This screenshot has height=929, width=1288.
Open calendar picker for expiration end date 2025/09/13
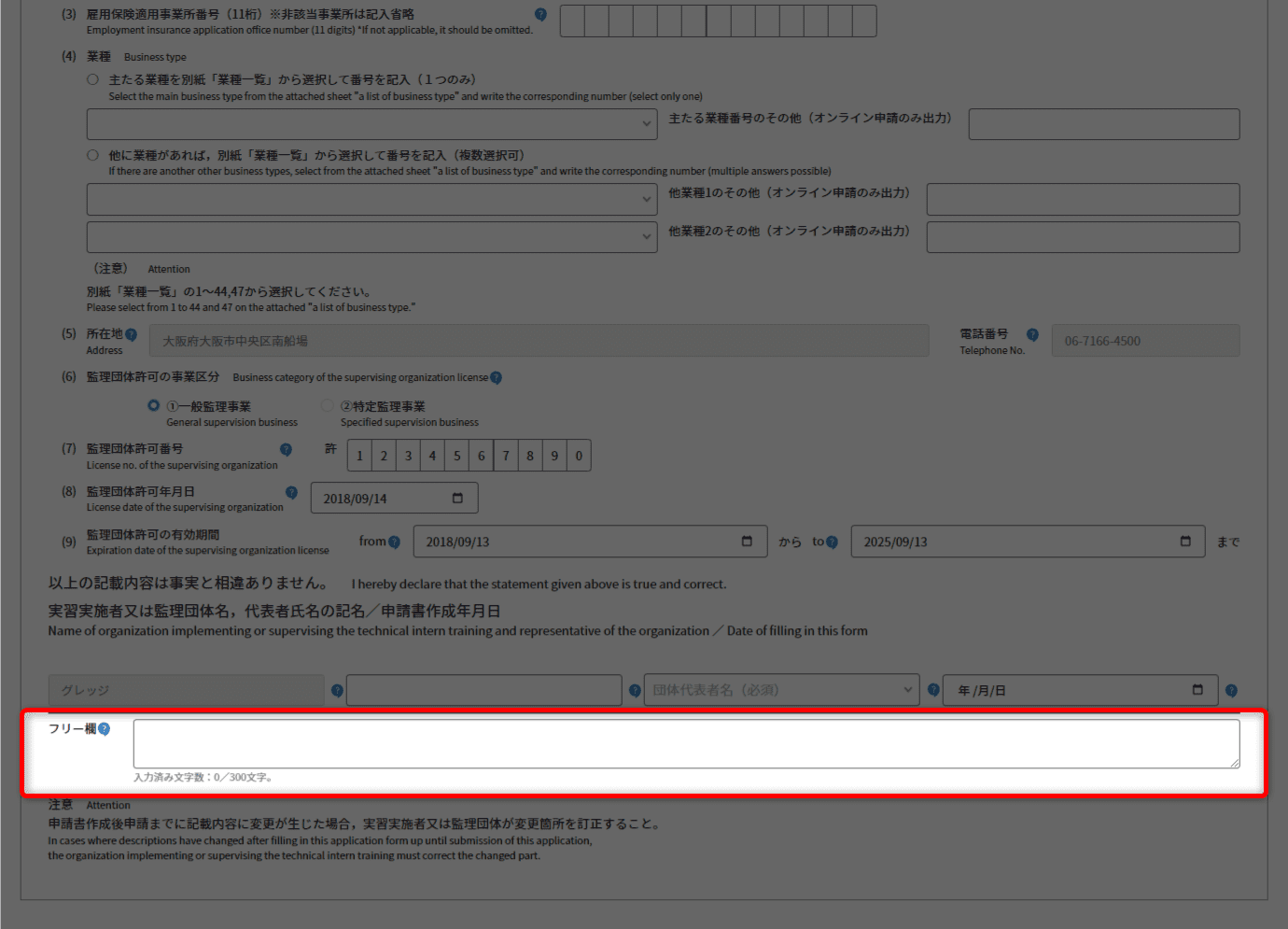pyautogui.click(x=1185, y=542)
